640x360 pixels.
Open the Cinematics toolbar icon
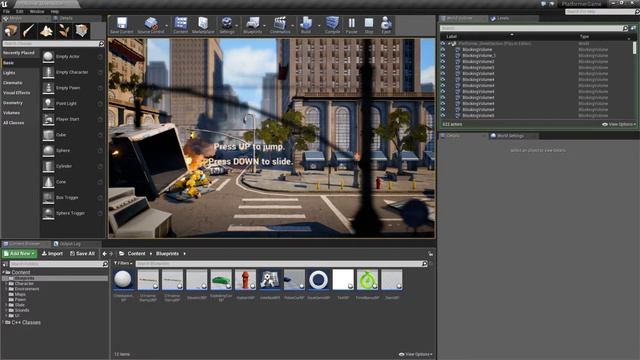280,23
